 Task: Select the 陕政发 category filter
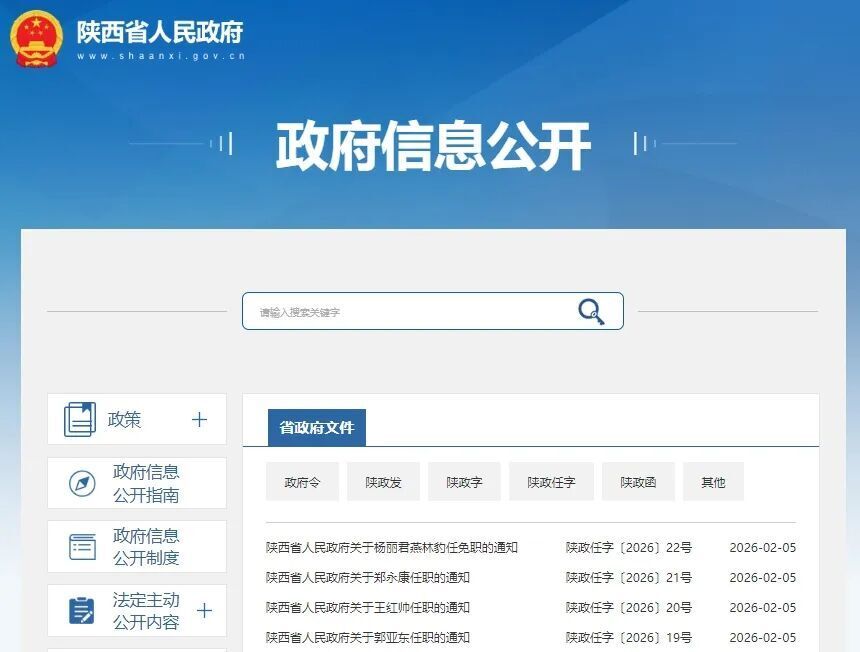pyautogui.click(x=382, y=482)
